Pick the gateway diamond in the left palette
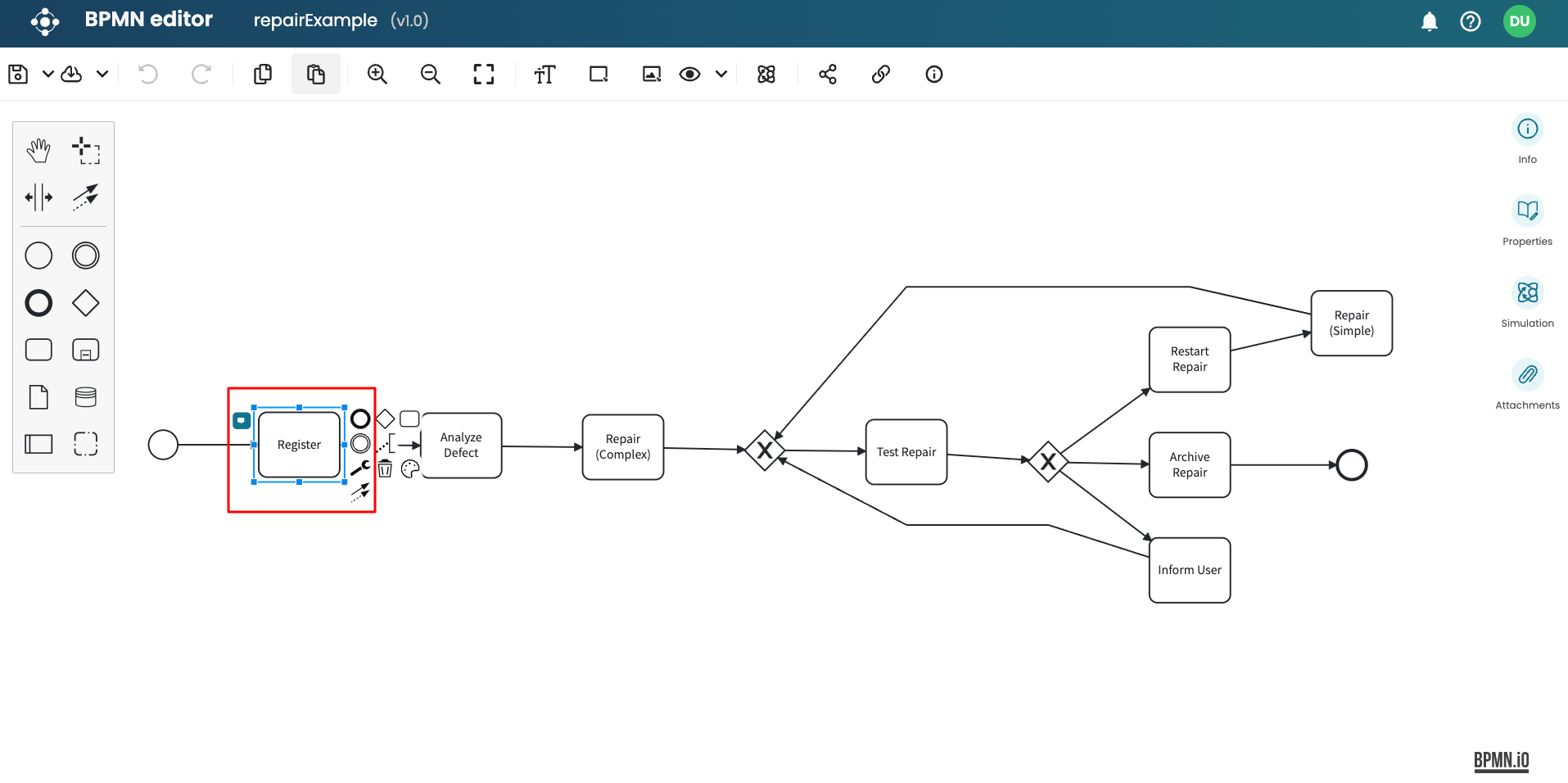This screenshot has width=1568, height=783. 85,303
